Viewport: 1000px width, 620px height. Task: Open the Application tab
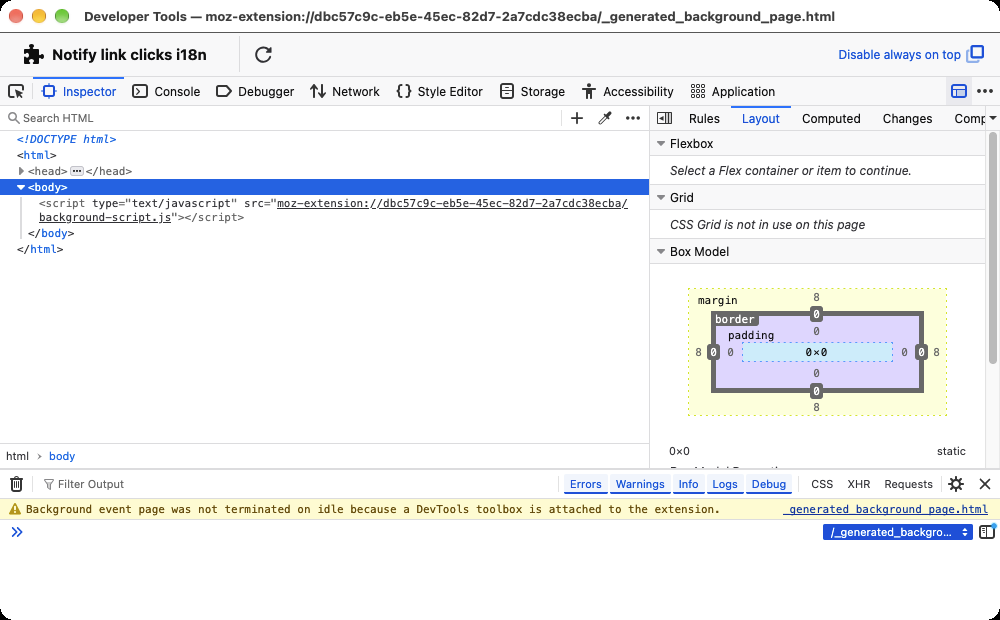pos(733,91)
